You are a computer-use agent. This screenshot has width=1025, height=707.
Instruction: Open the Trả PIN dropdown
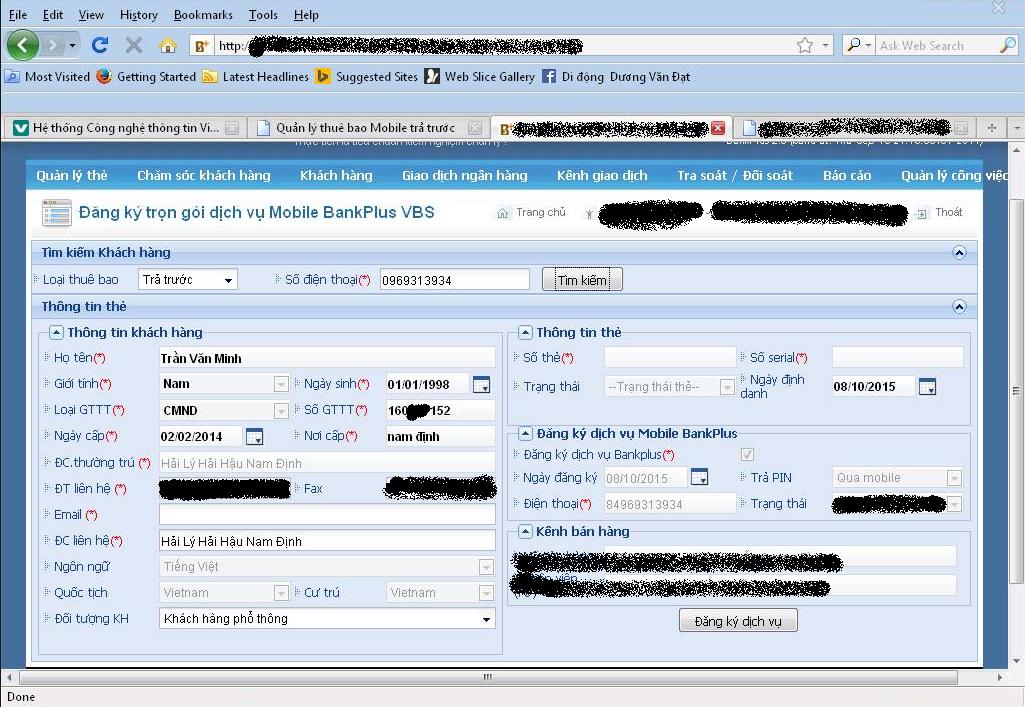(x=897, y=478)
